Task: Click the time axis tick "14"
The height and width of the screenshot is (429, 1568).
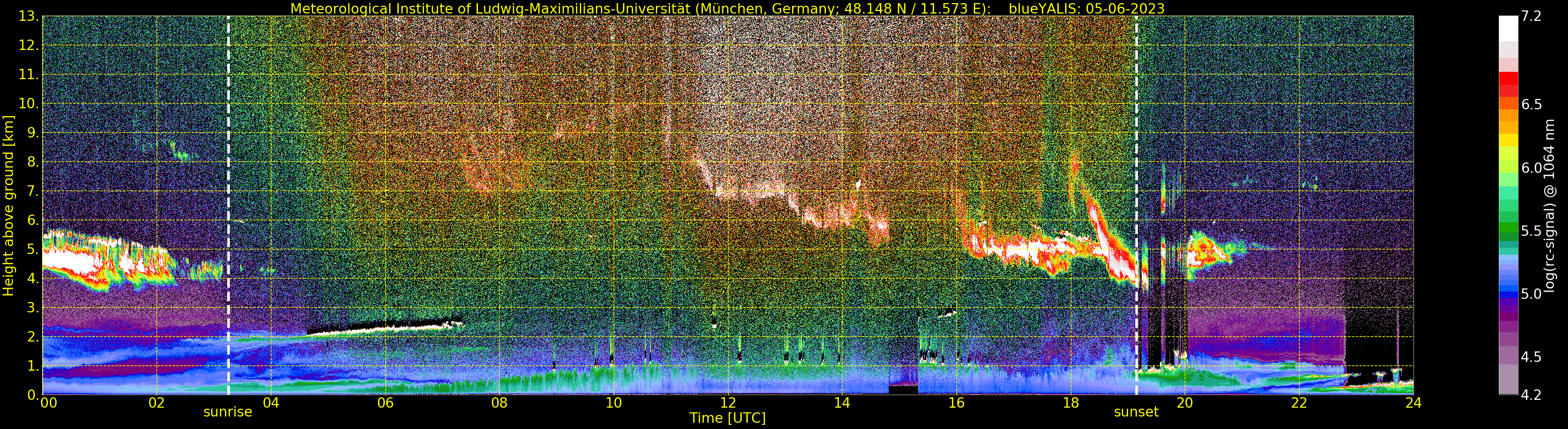Action: click(842, 403)
